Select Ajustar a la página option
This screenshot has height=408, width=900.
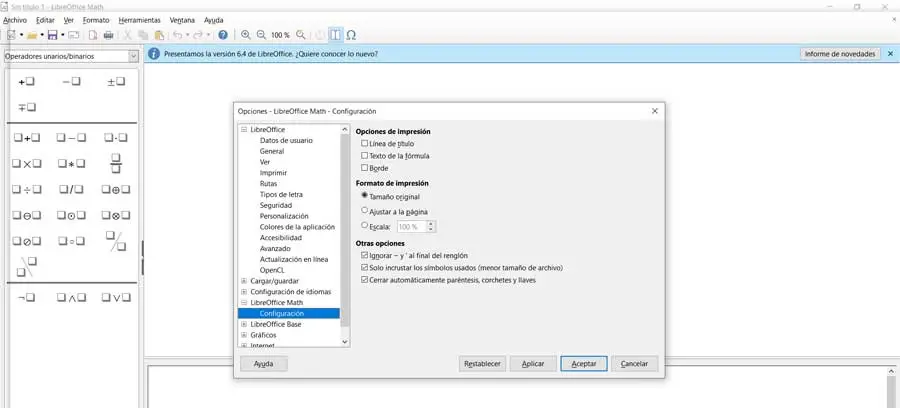click(364, 211)
